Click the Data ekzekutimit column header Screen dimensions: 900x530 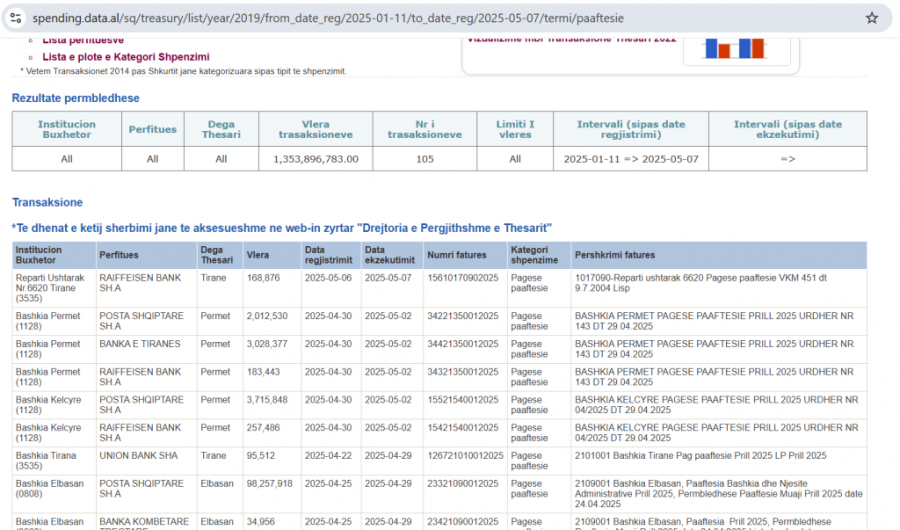coord(390,255)
